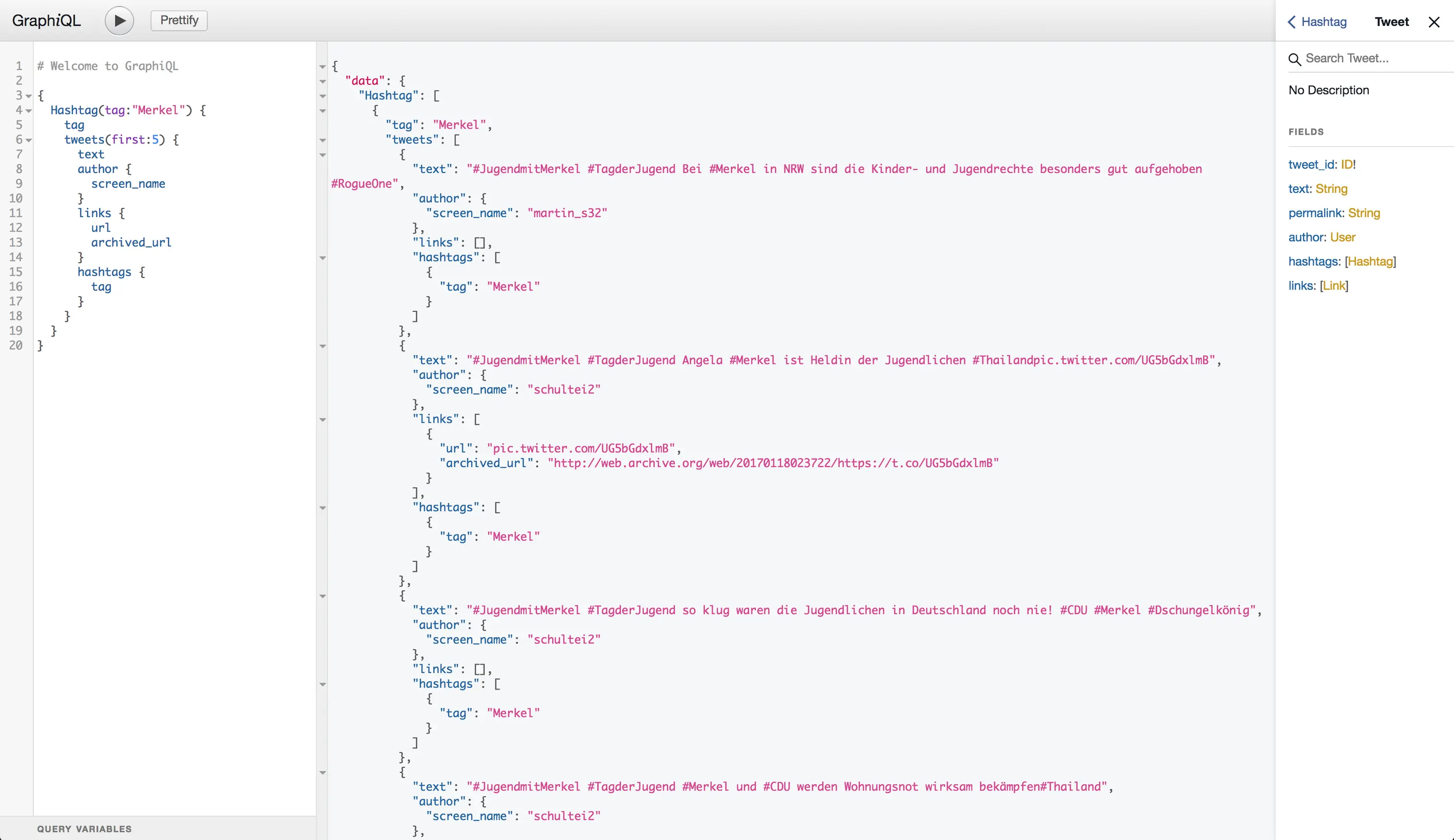Screen dimensions: 1454x840
Task: Click the Prettify button
Action: 179,20
